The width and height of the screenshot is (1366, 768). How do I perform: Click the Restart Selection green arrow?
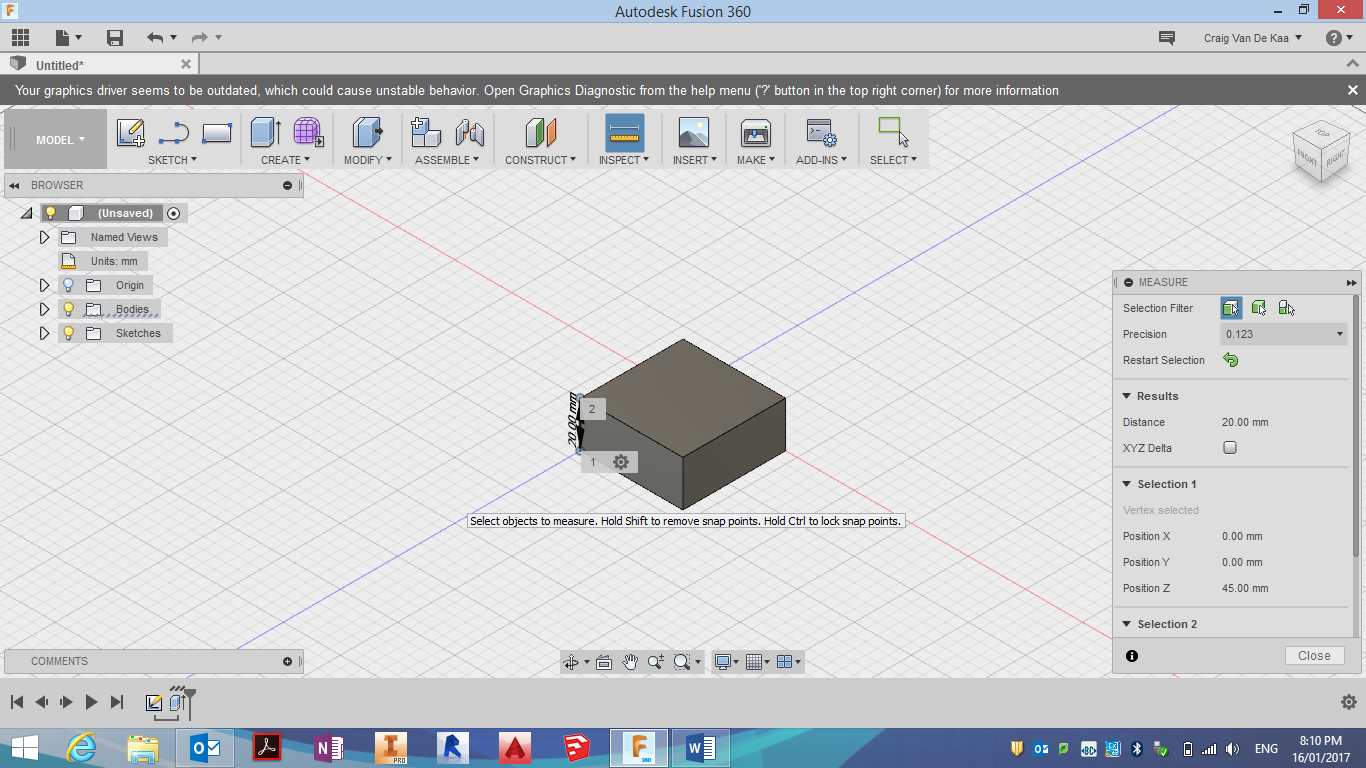point(1231,360)
